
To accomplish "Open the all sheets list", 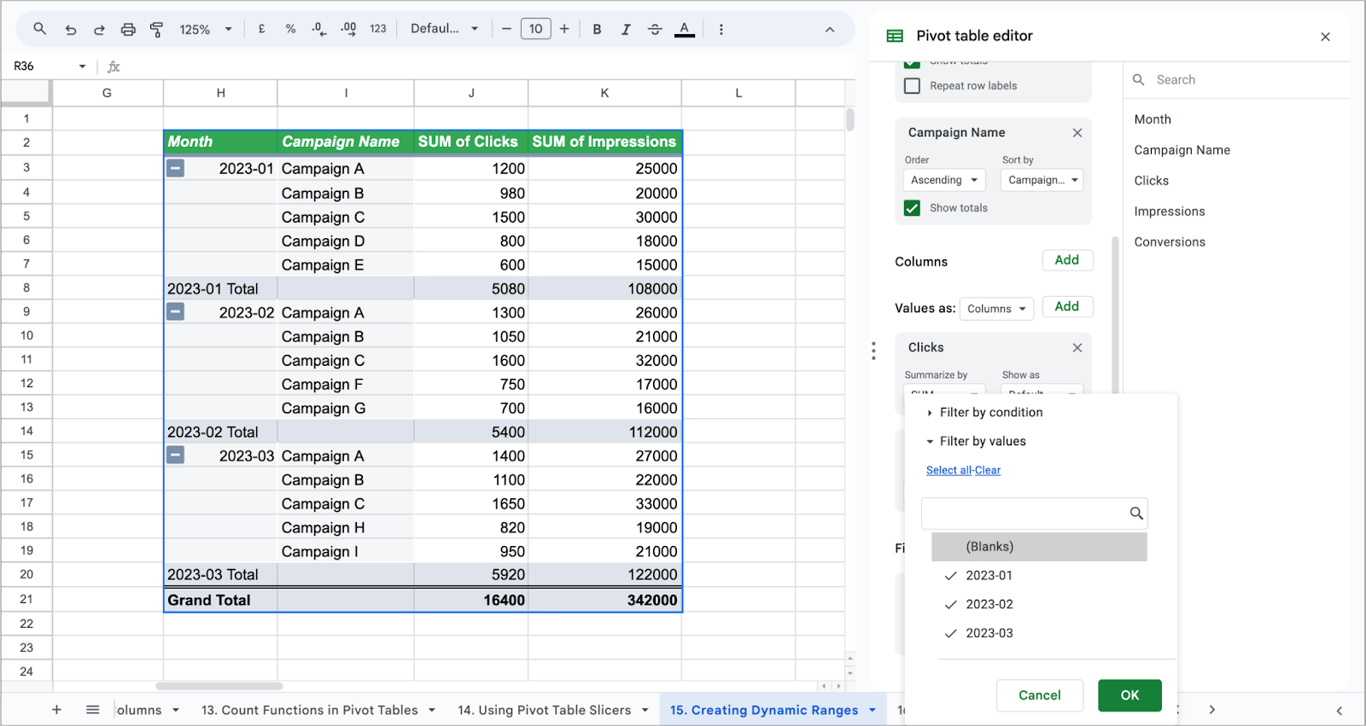I will [92, 710].
